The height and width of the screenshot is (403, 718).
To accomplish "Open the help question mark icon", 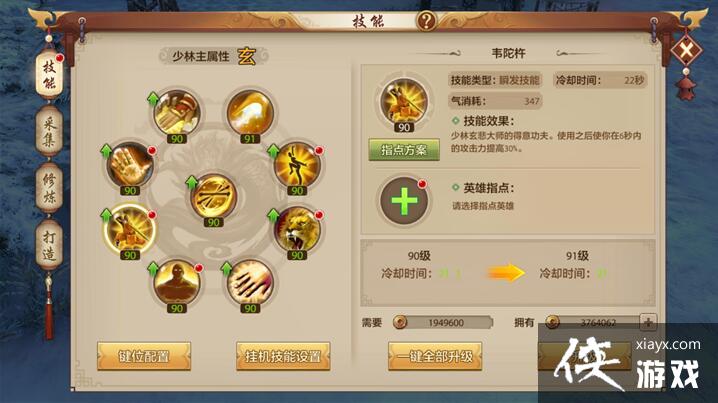I will tap(426, 21).
